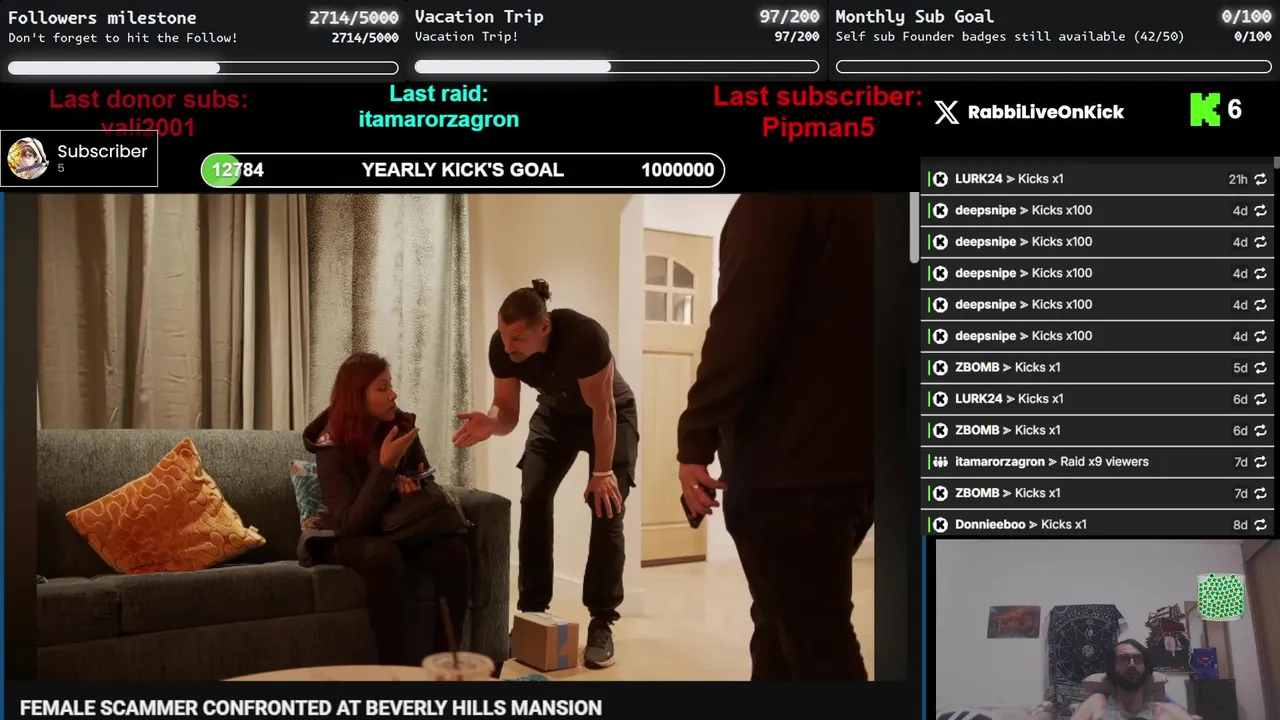Click the Kicks icon on ZBOMB 5d row
The image size is (1280, 720).
940,367
